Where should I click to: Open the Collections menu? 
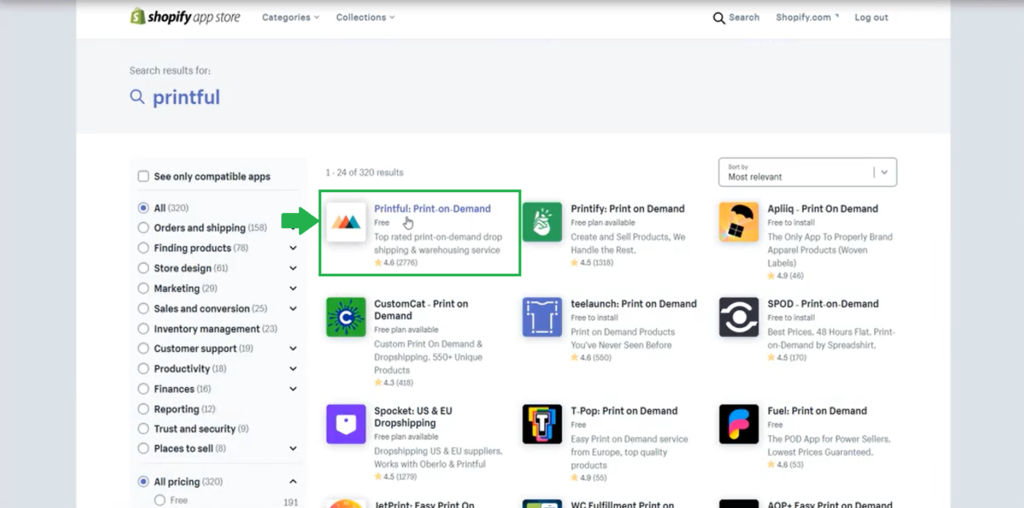pyautogui.click(x=366, y=18)
